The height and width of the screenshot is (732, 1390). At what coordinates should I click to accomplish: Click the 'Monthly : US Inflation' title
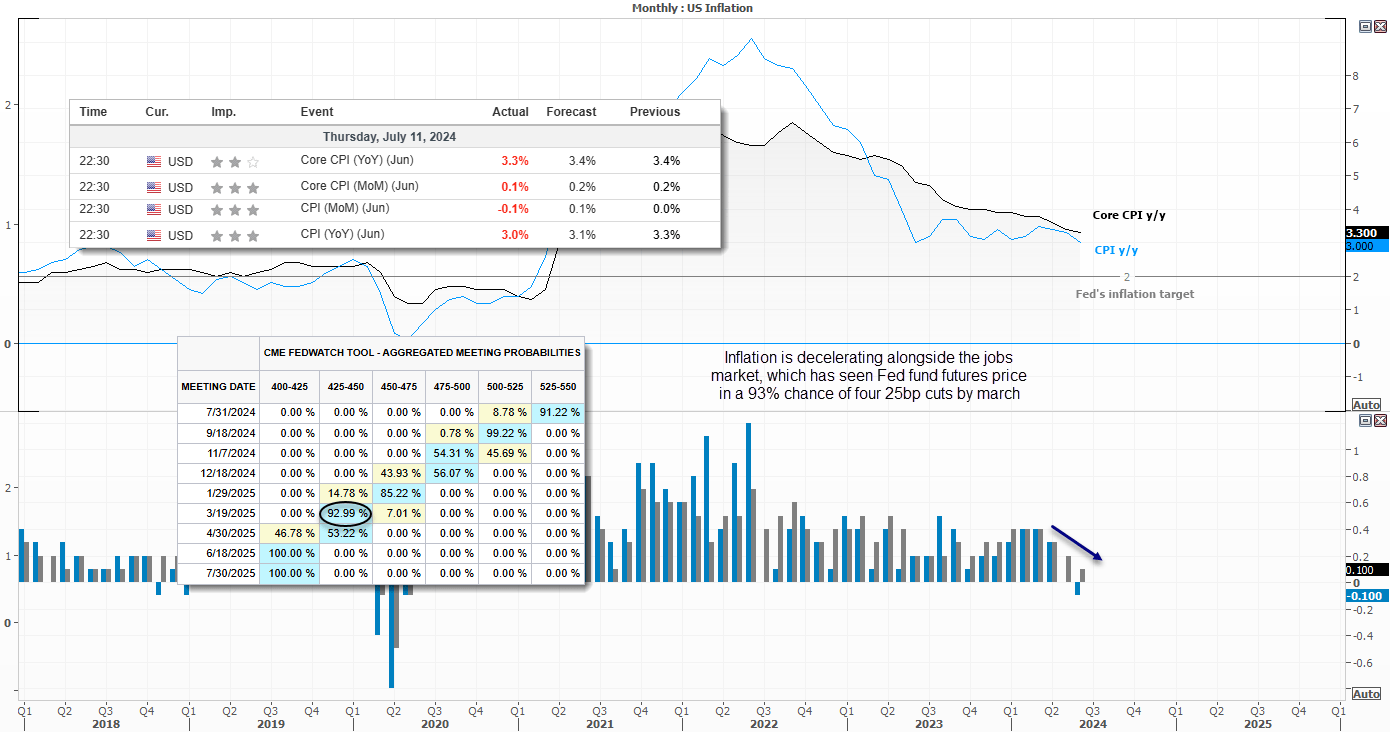click(x=692, y=8)
